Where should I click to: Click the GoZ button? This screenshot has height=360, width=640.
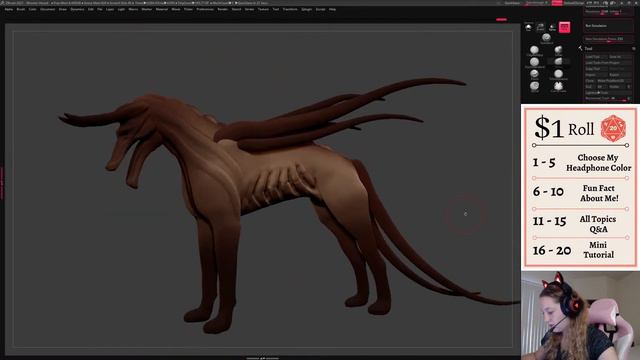click(590, 87)
